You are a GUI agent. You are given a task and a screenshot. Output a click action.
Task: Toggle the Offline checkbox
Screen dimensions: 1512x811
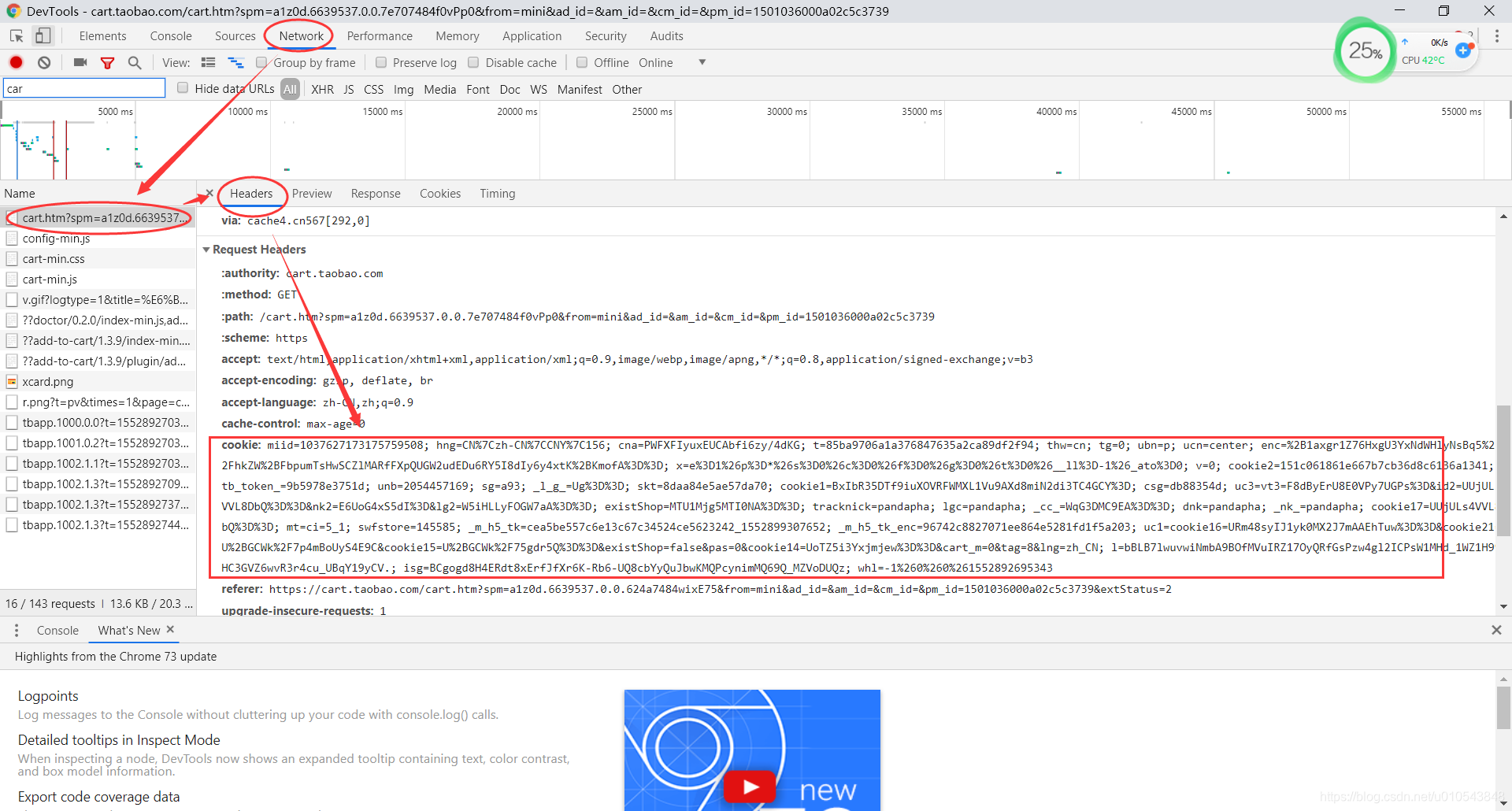click(582, 63)
